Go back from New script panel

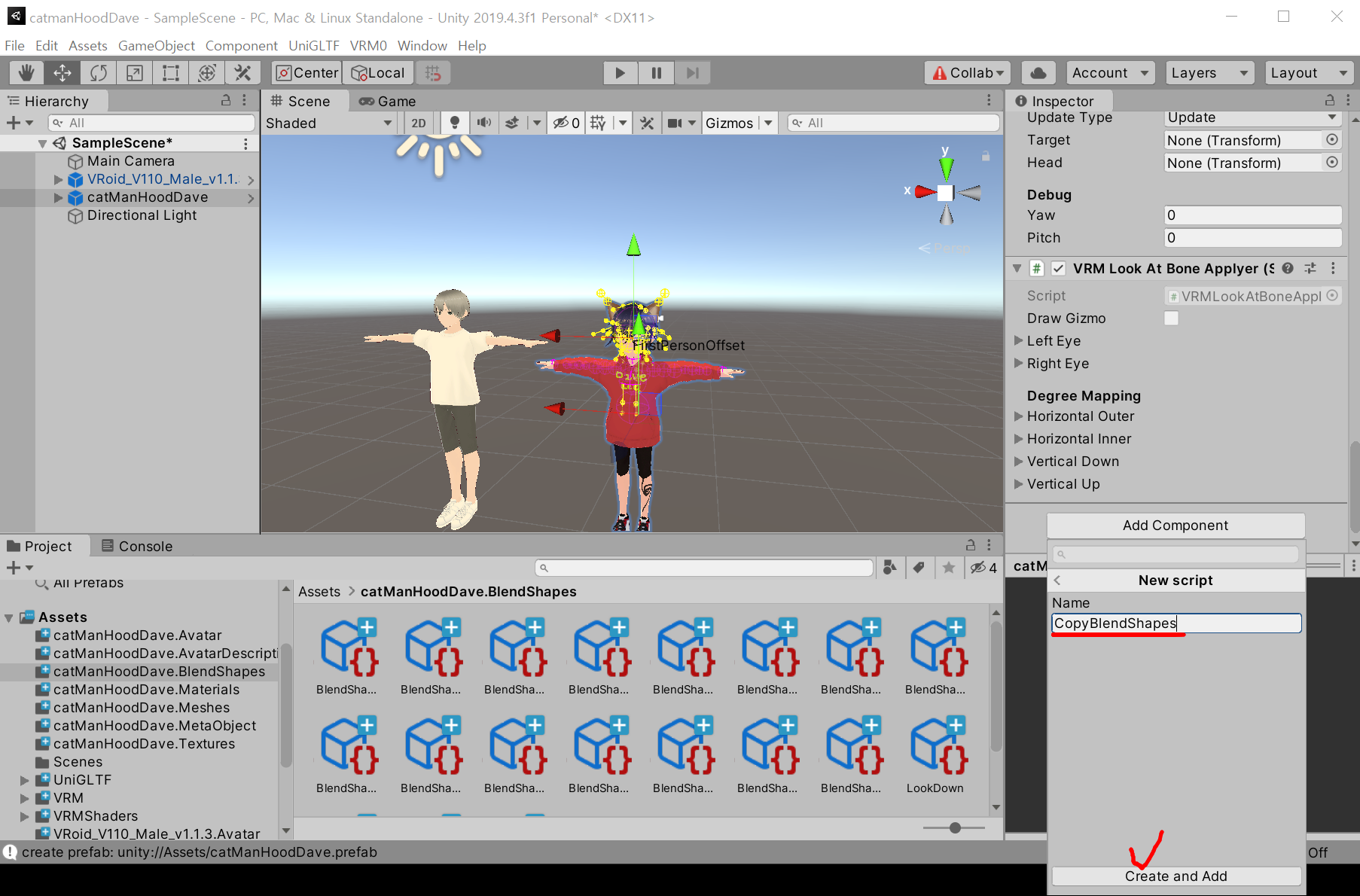(1058, 580)
